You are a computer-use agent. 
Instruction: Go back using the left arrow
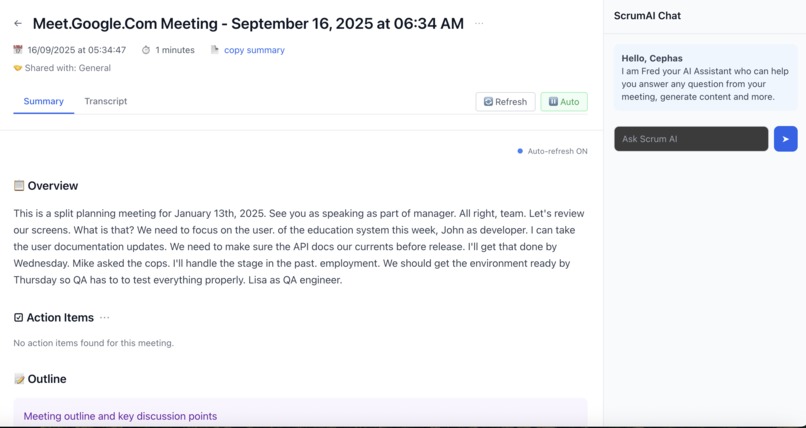18,23
